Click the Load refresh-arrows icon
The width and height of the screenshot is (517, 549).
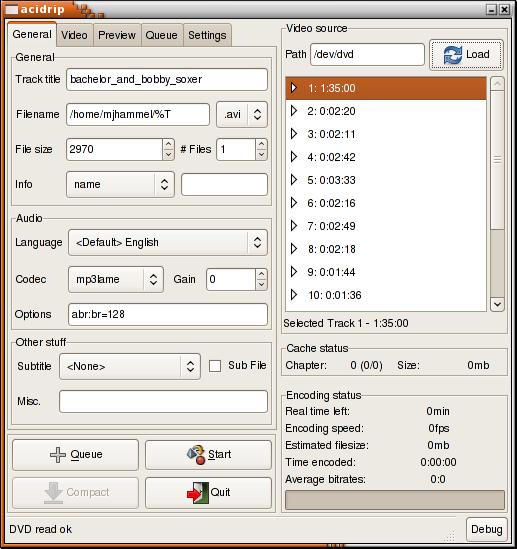tap(453, 55)
